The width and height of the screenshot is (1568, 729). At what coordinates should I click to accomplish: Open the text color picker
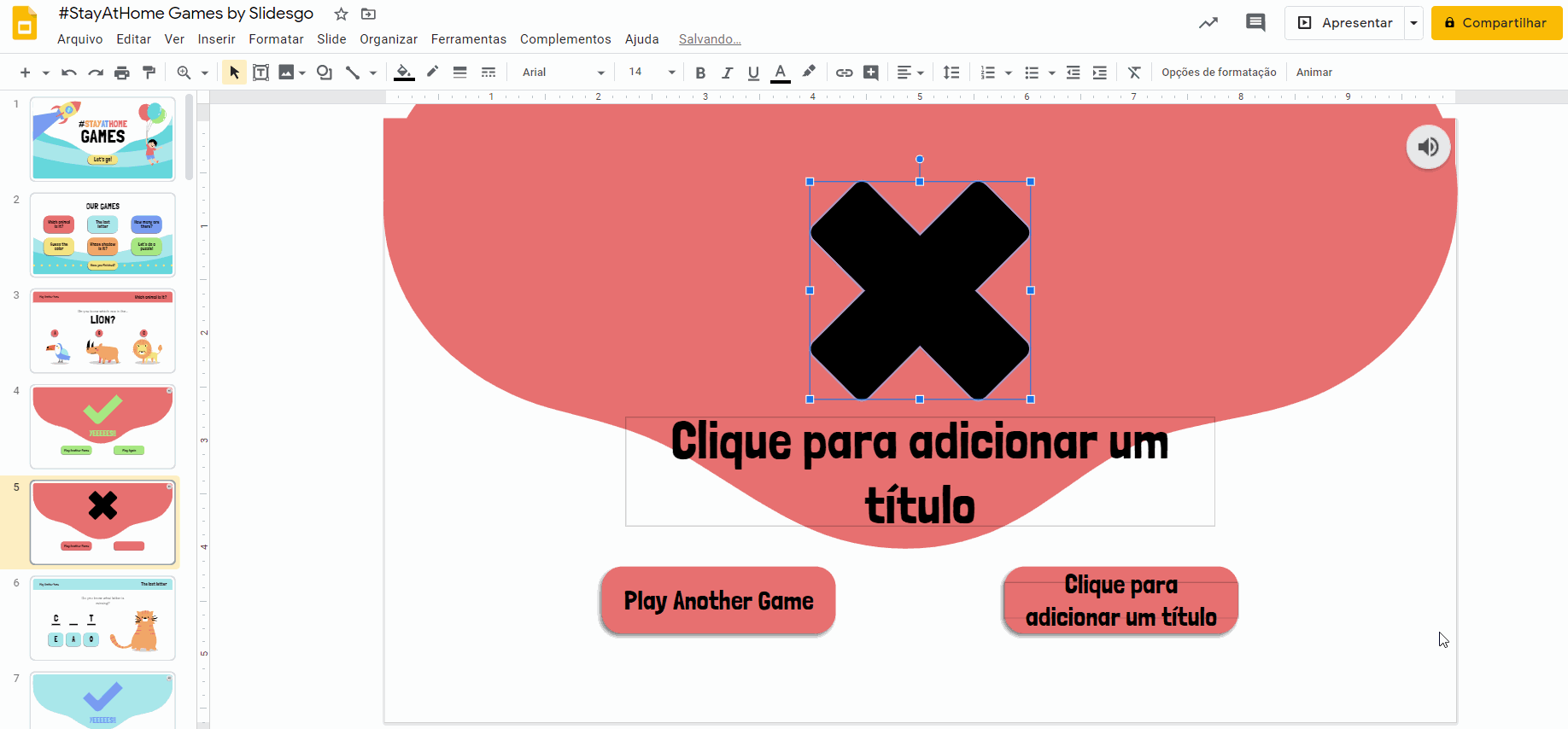[780, 73]
